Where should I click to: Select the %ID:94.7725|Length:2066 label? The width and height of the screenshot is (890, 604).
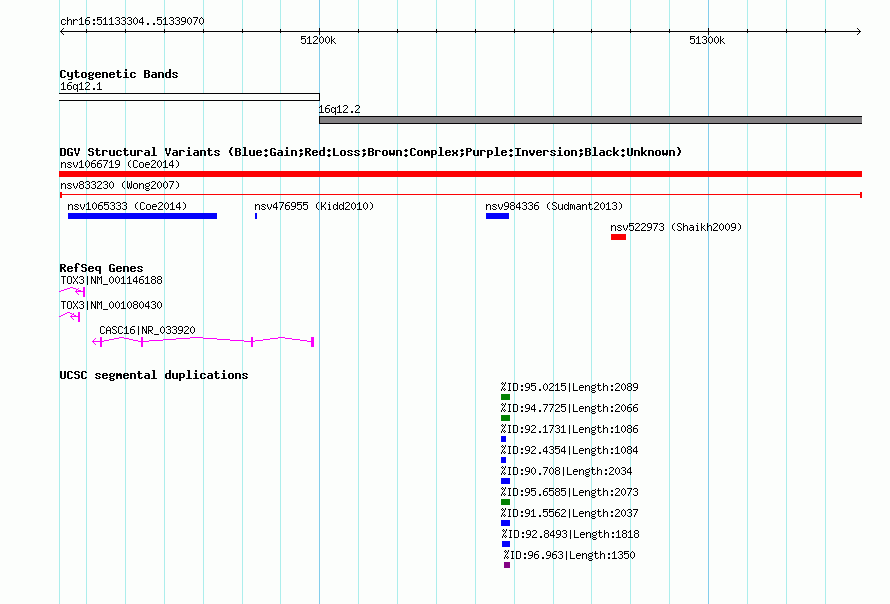coord(569,408)
